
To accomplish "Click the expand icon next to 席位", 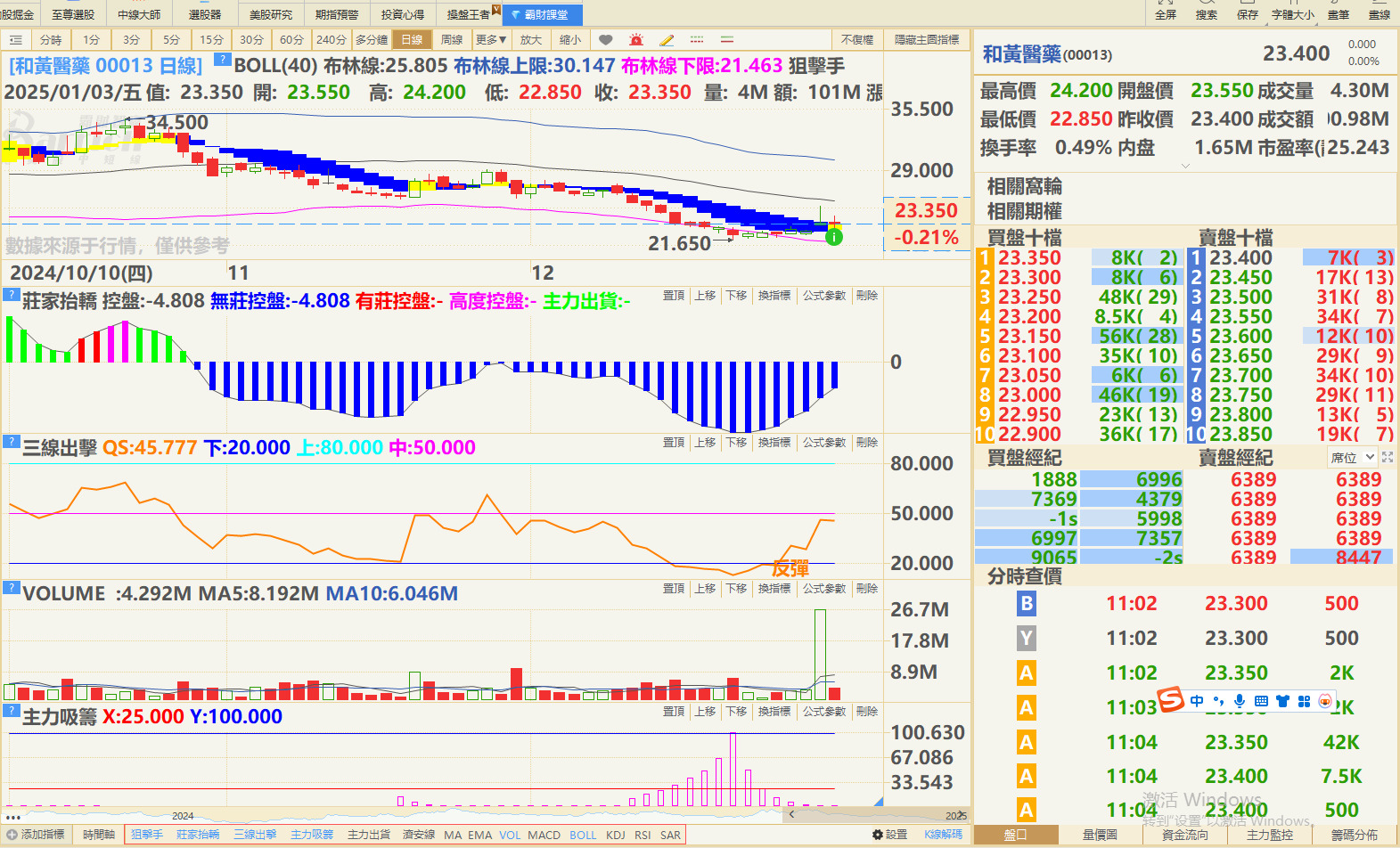I will [1388, 457].
